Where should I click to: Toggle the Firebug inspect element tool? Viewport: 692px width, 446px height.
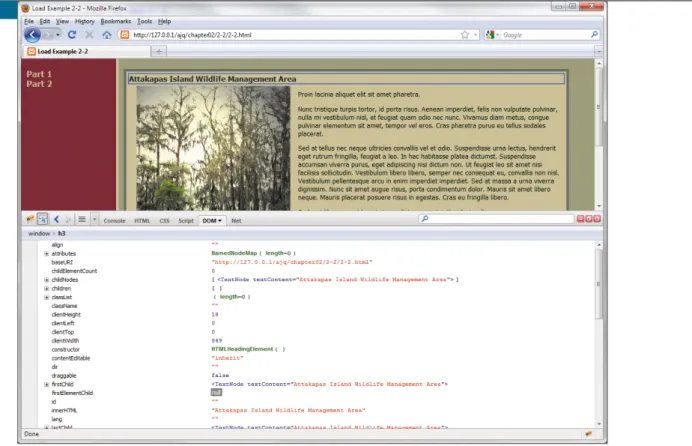[43, 219]
